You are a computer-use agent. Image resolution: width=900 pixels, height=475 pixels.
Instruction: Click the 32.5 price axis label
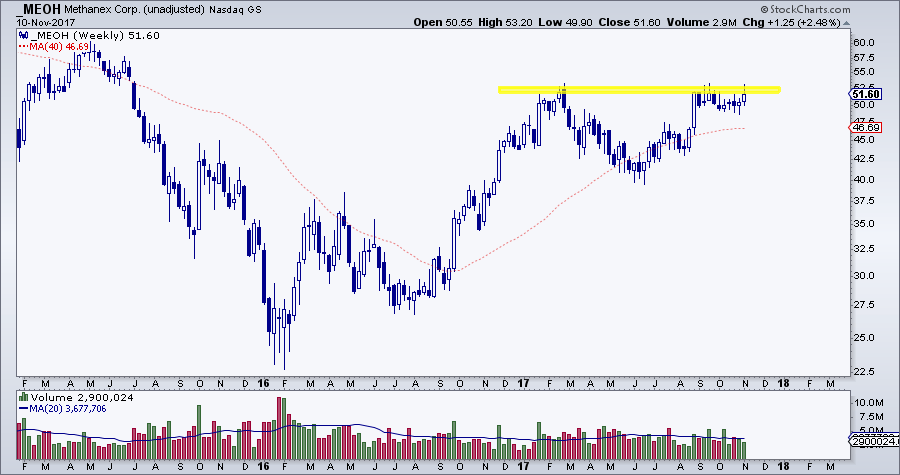tap(863, 248)
